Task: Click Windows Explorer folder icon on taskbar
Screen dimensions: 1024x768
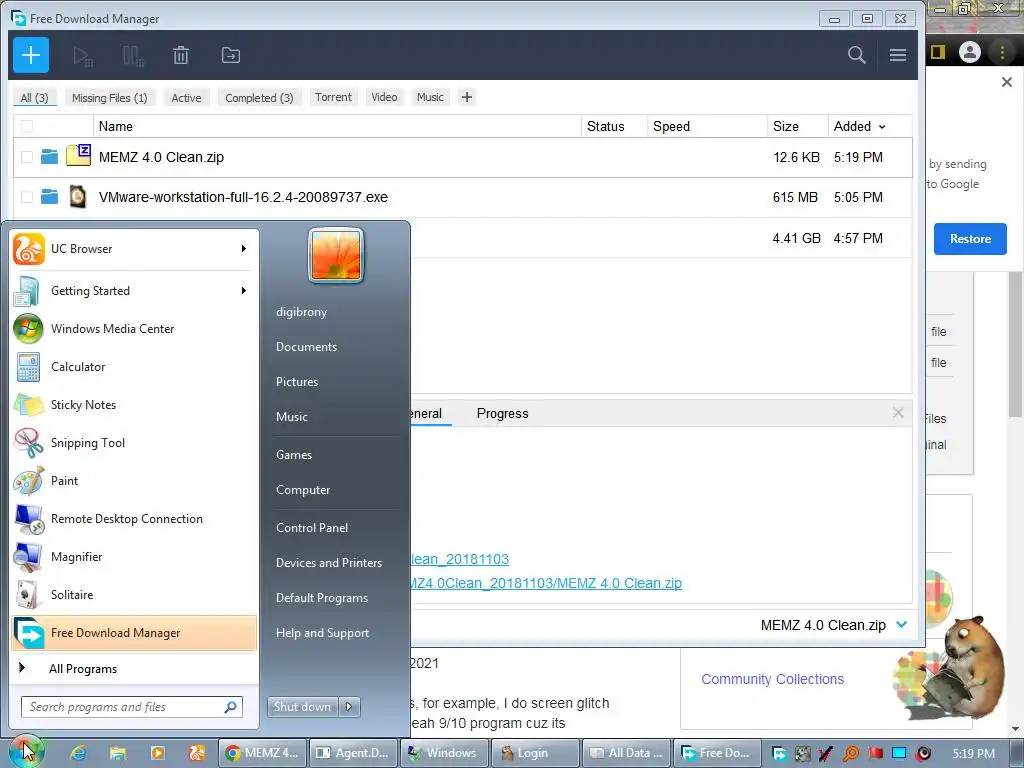Action: 118,753
